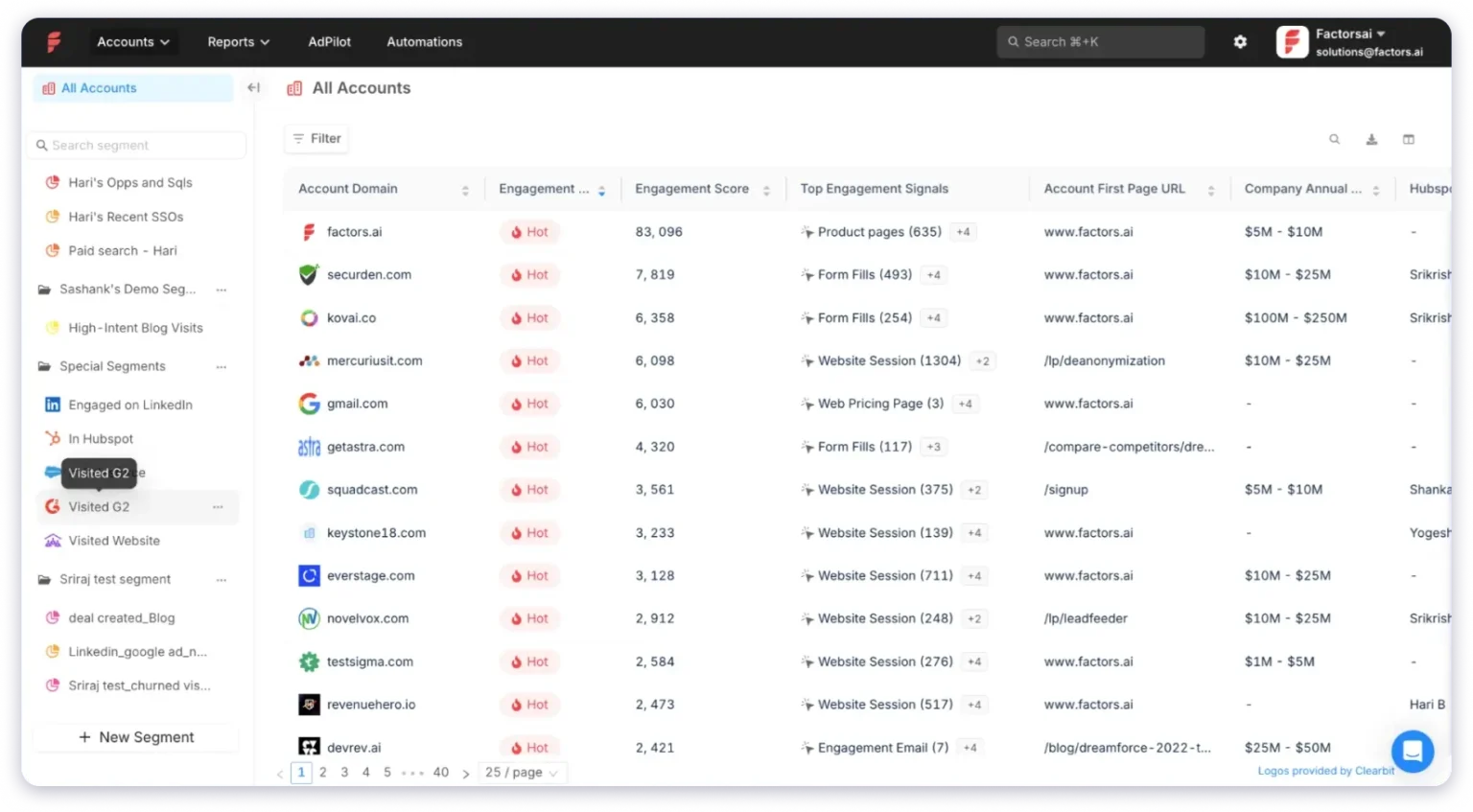Open the Accounts dropdown in the top bar
Viewport: 1473px width, 812px height.
[x=133, y=41]
